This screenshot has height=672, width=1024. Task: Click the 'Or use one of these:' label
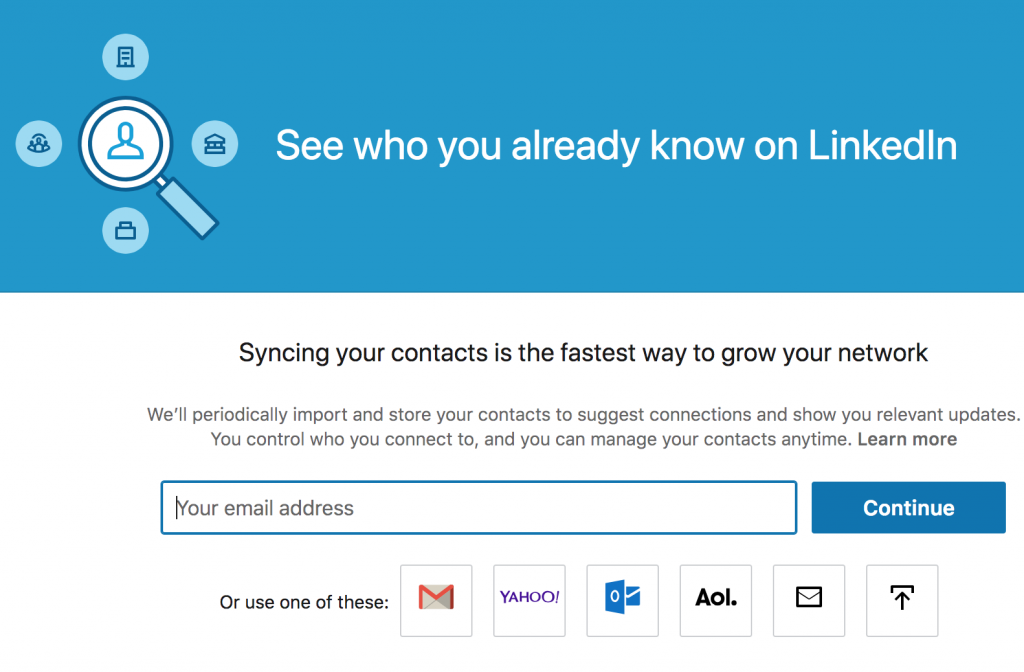pos(304,602)
